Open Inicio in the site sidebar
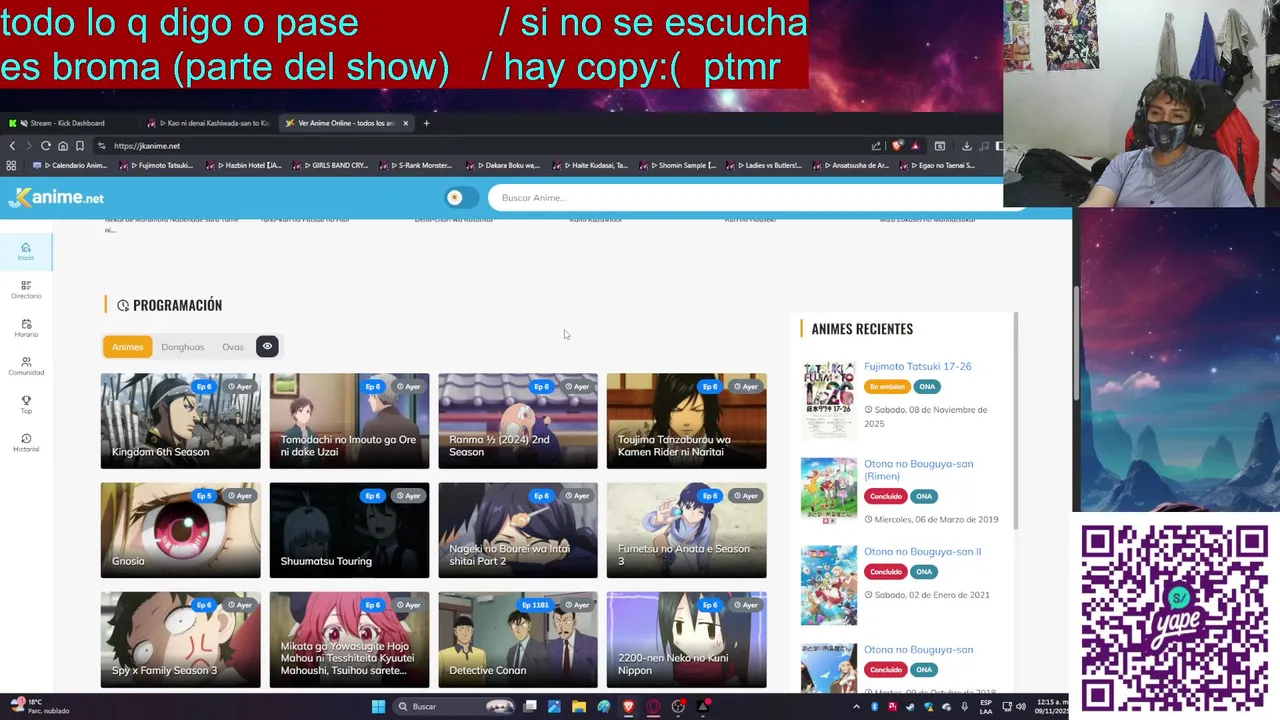Screen dimensions: 1280x720 26,251
